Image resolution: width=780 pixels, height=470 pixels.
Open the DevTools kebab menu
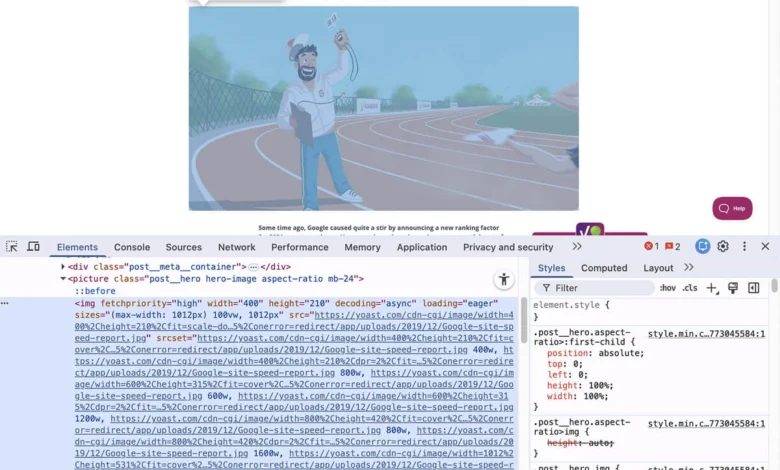coord(744,246)
